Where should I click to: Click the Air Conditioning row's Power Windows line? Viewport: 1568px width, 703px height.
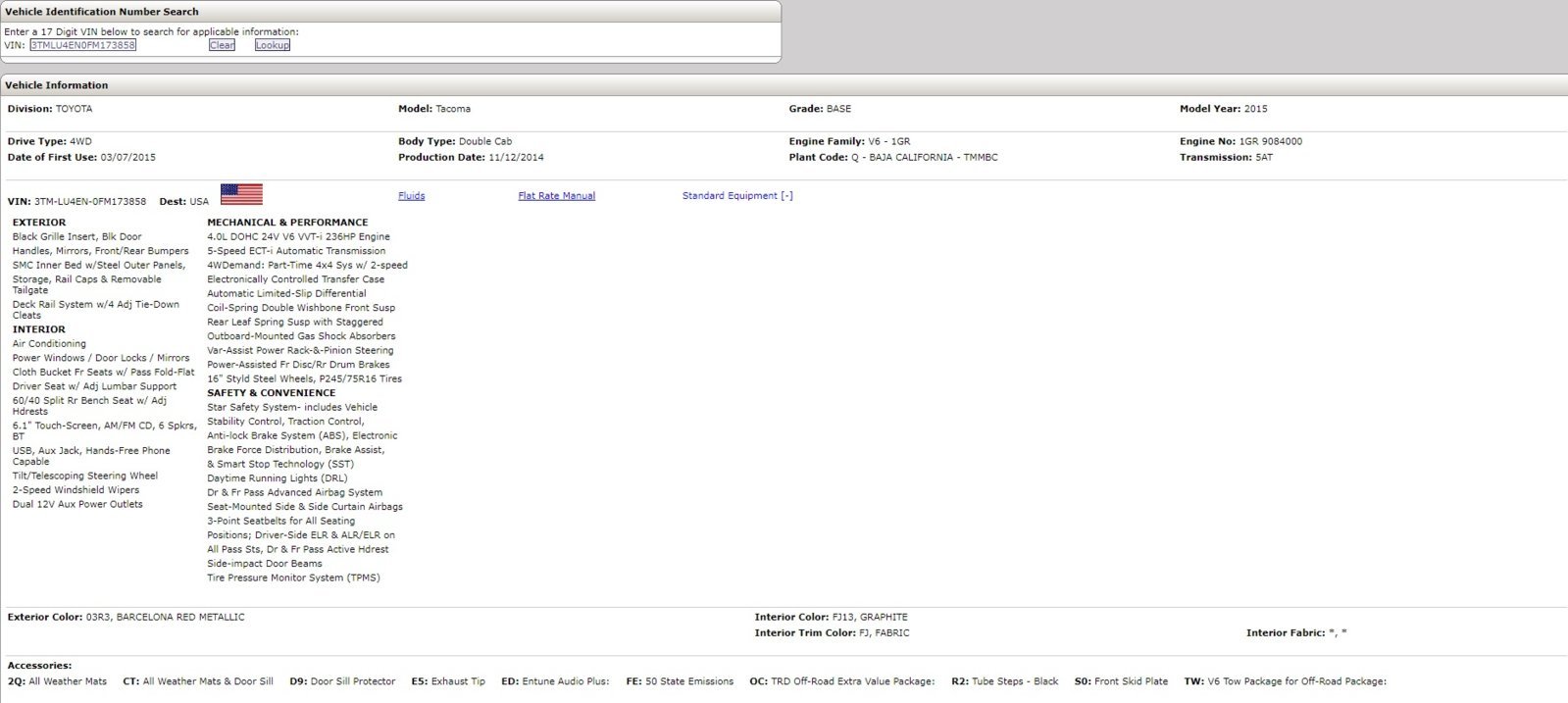101,358
